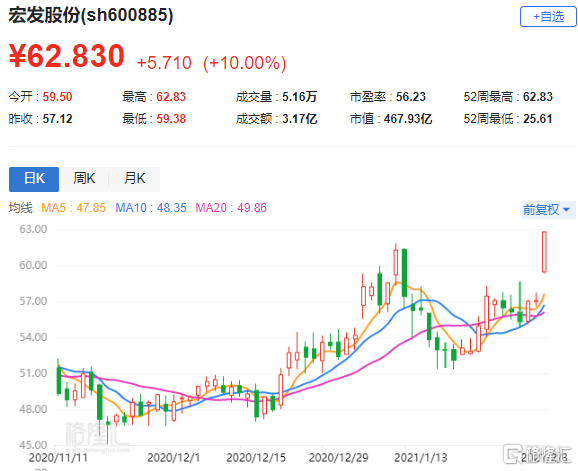Click the 52周最高 value 62.83
578x471 pixels.
click(538, 97)
